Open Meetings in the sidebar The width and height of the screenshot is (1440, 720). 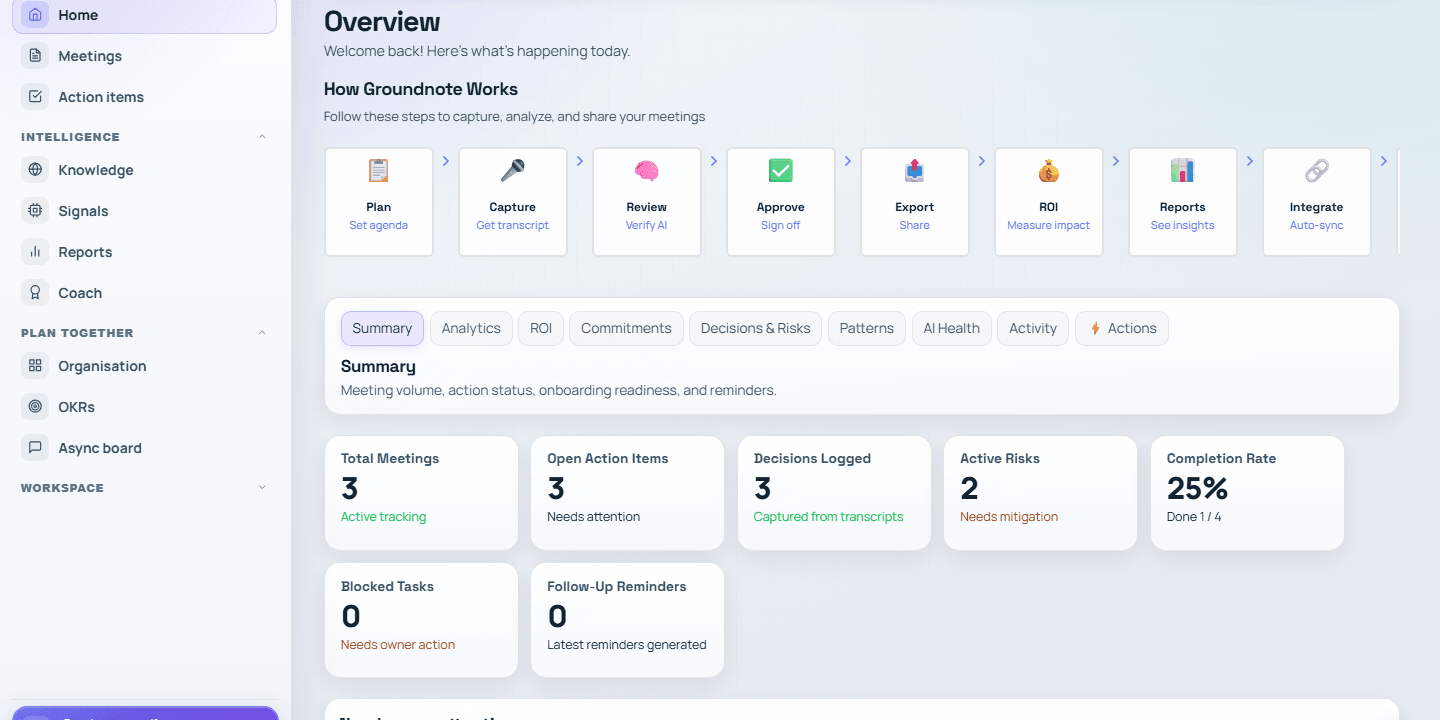(144, 56)
